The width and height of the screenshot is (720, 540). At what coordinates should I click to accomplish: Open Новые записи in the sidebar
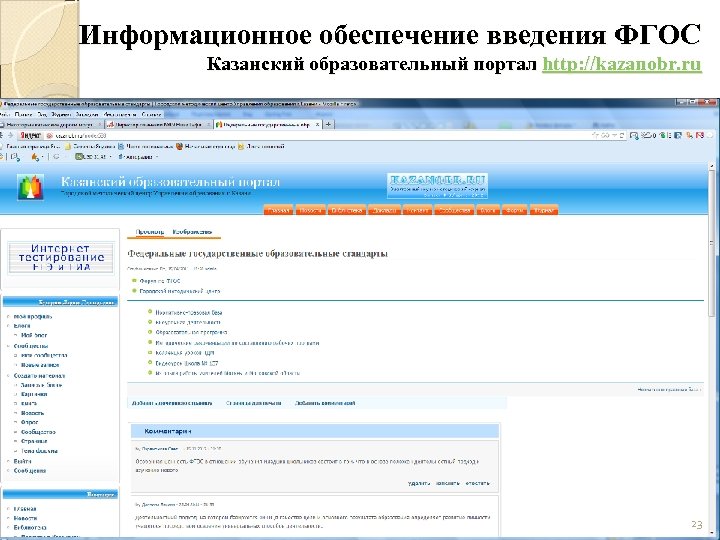(40, 365)
